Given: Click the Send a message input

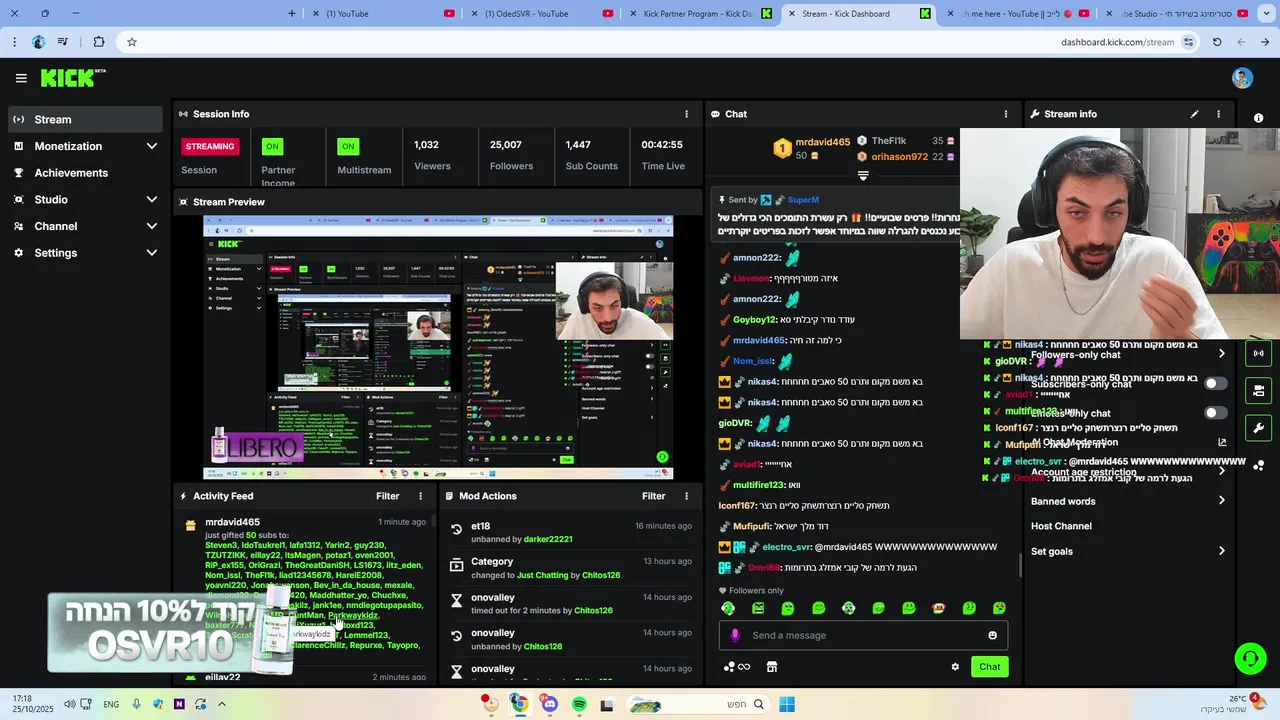Looking at the screenshot, I should (x=863, y=635).
